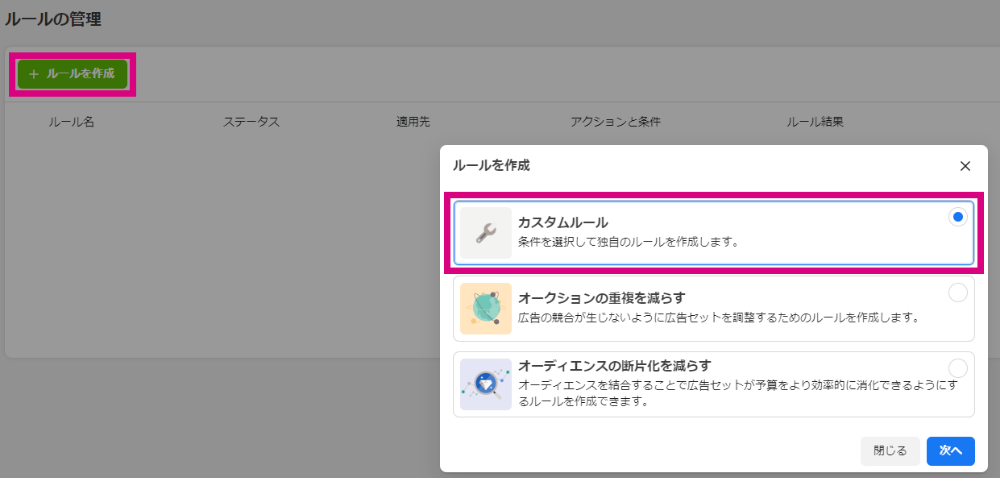Click the アクションと条件 column header
1000x478 pixels.
coord(615,122)
